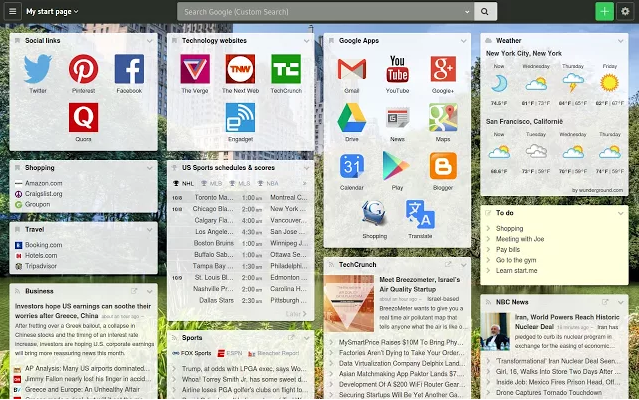The image size is (639, 400).
Task: Click the Engadget website icon
Action: (240, 118)
